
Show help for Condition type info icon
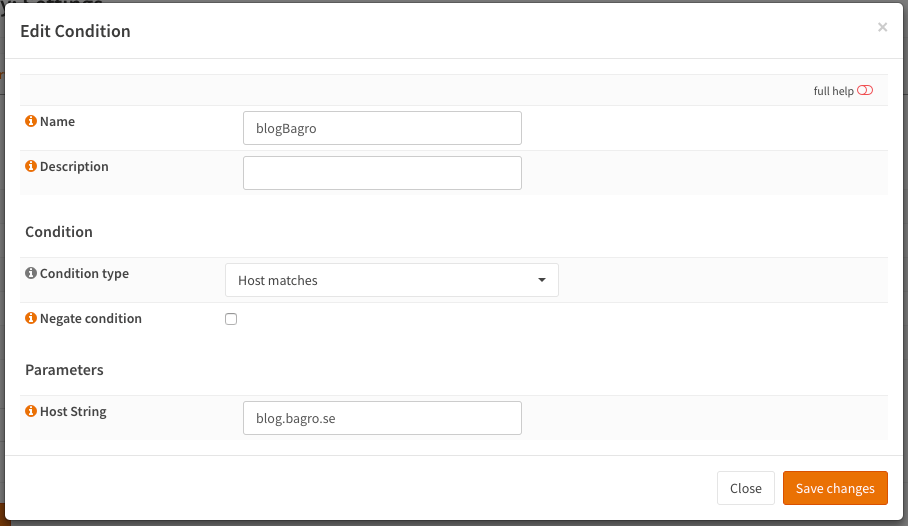click(31, 274)
